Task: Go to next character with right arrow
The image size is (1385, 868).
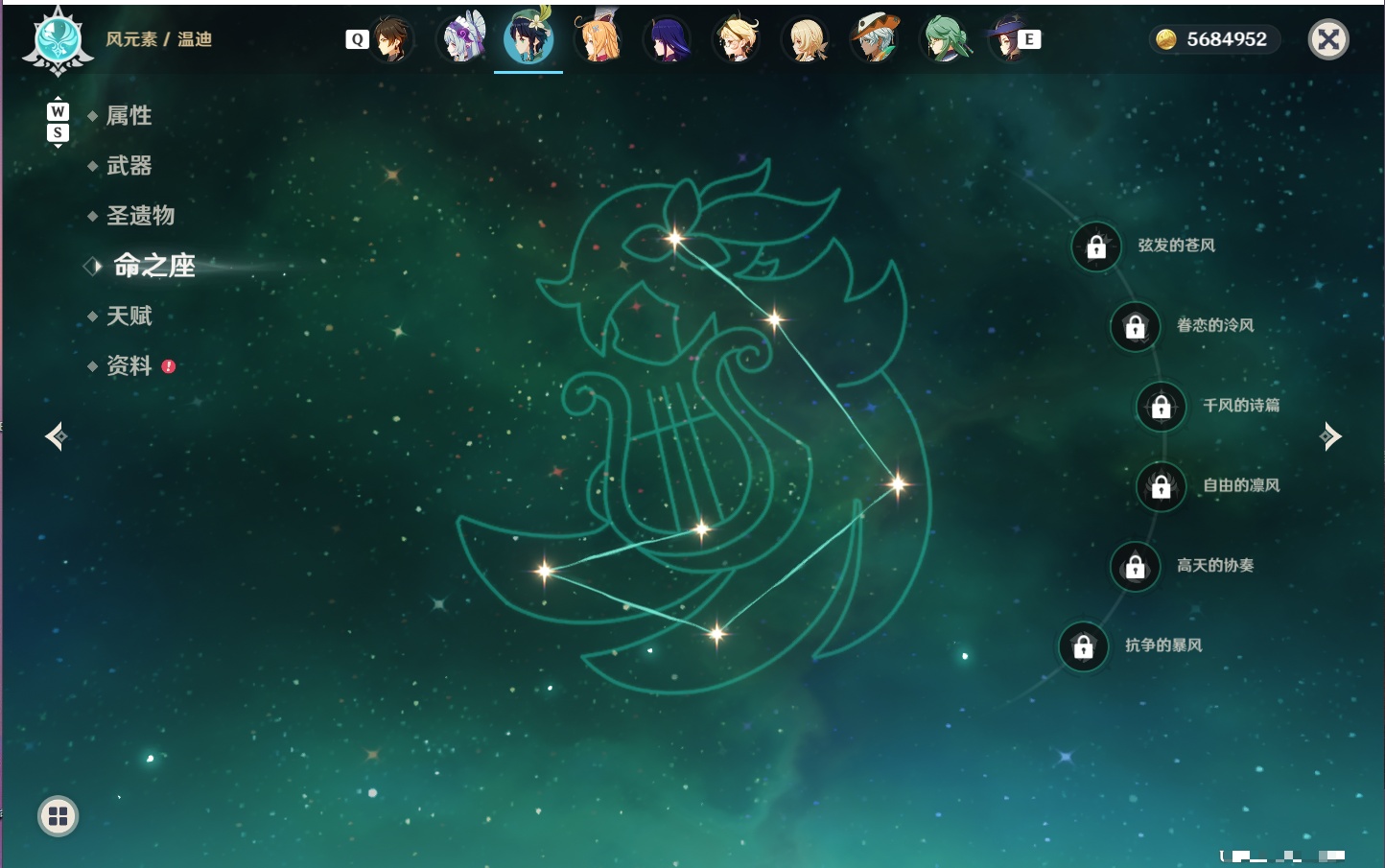Action: 1330,436
